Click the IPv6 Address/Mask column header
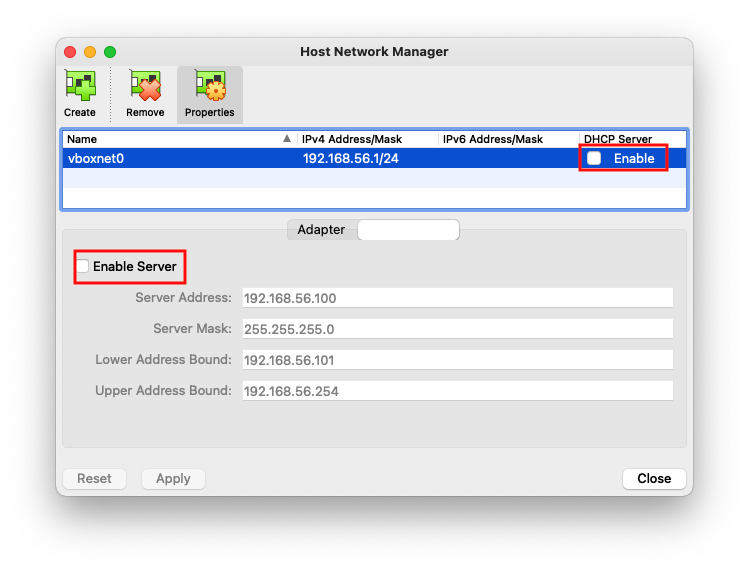The width and height of the screenshot is (749, 570). (508, 139)
